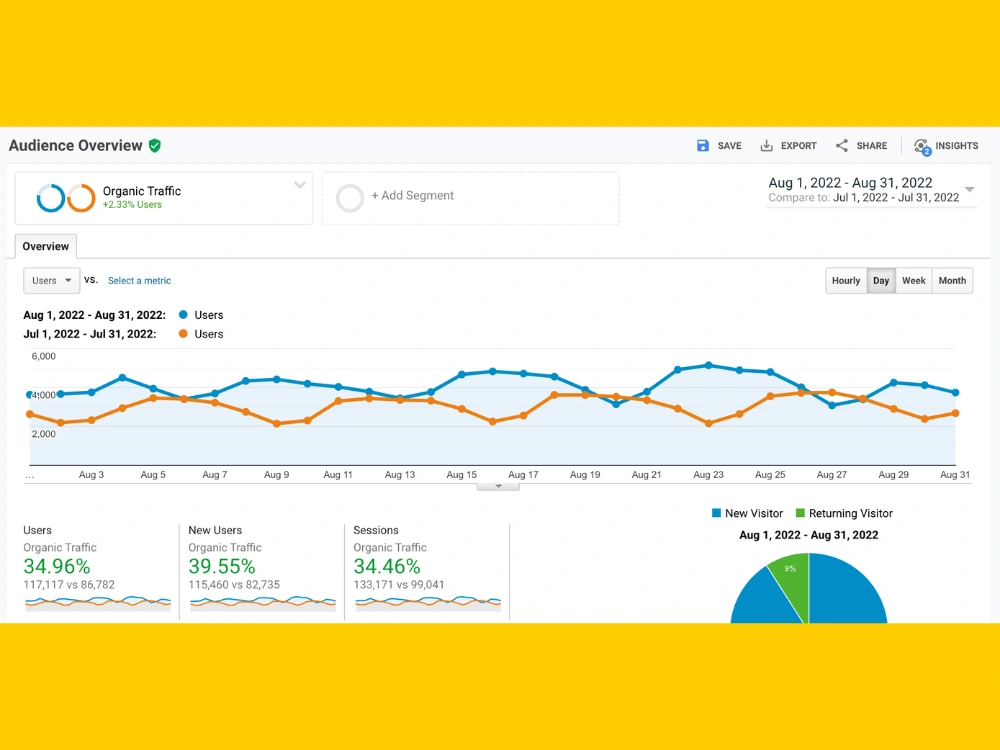Open the Insights icon with badge

click(922, 147)
